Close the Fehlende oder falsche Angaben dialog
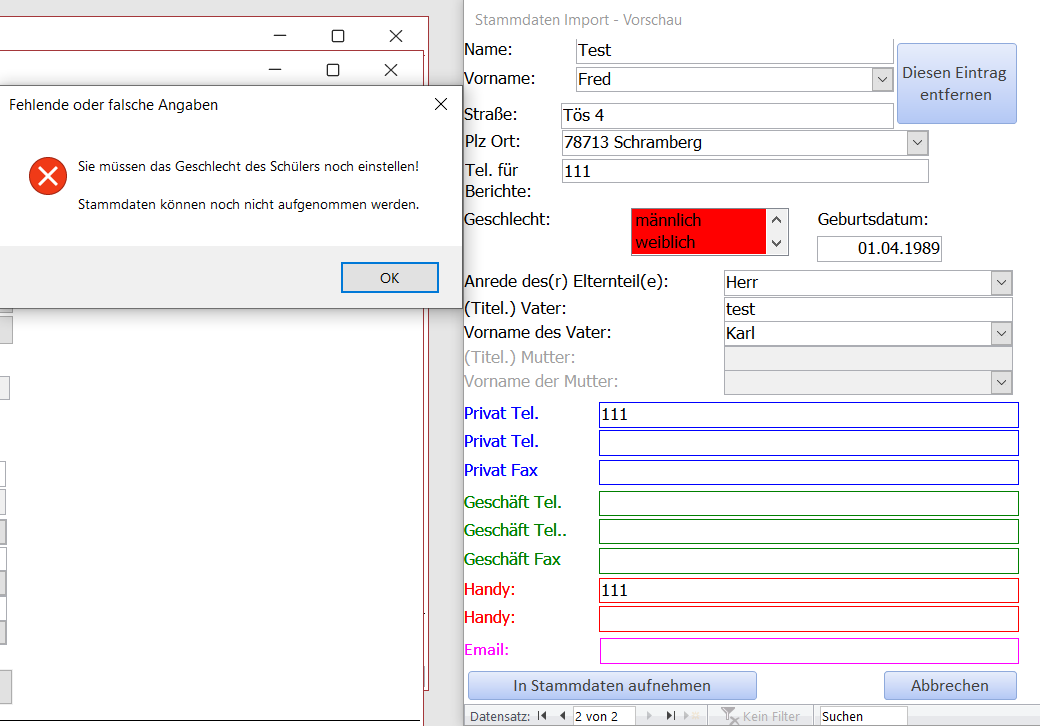1040x726 pixels. 441,104
